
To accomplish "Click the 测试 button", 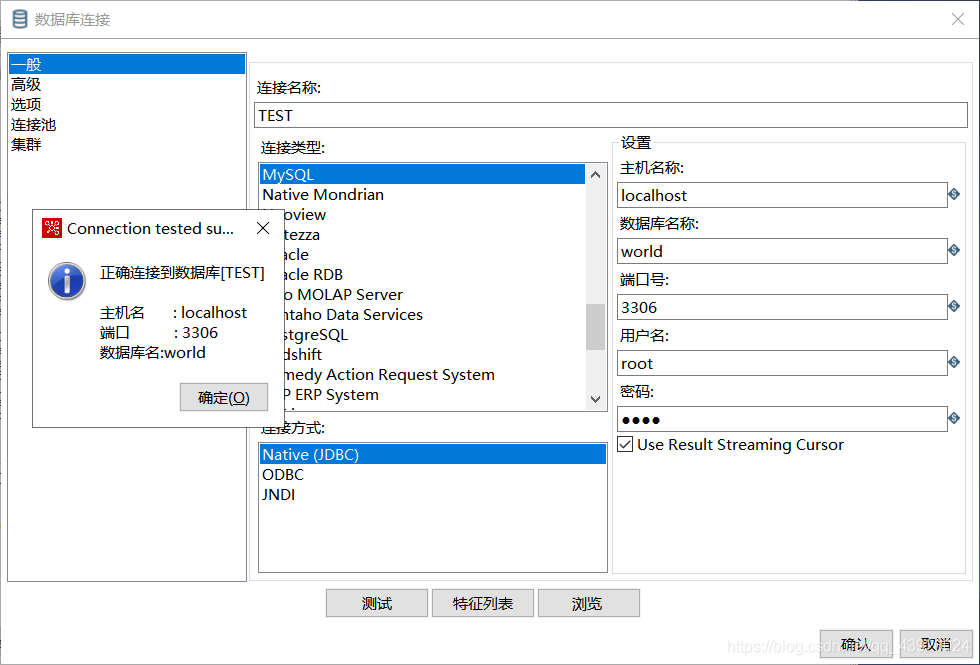I will (377, 603).
